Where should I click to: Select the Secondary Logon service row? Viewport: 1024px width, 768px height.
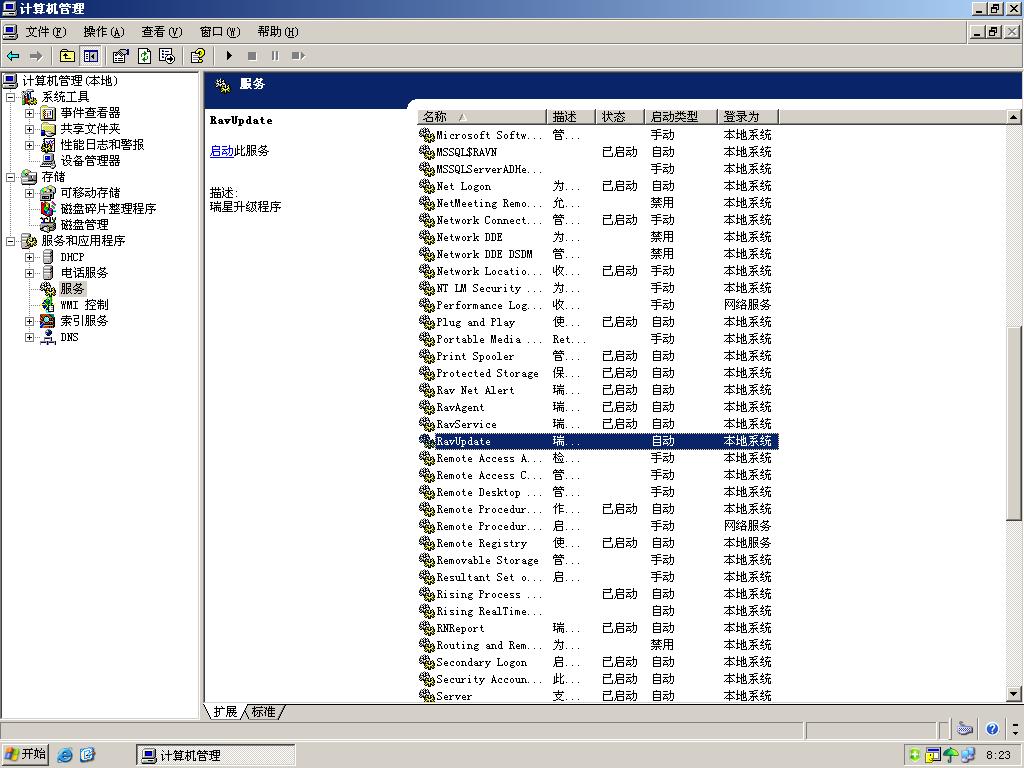(598, 662)
